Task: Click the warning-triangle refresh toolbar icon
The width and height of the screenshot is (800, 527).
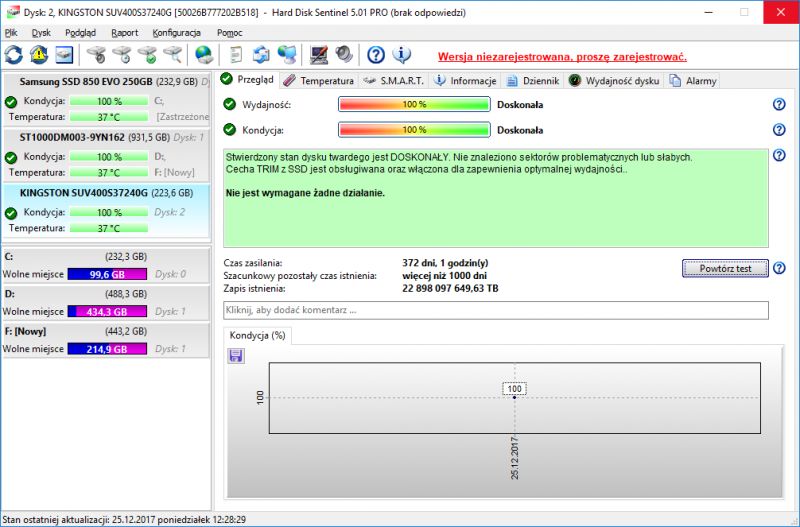Action: (39, 55)
